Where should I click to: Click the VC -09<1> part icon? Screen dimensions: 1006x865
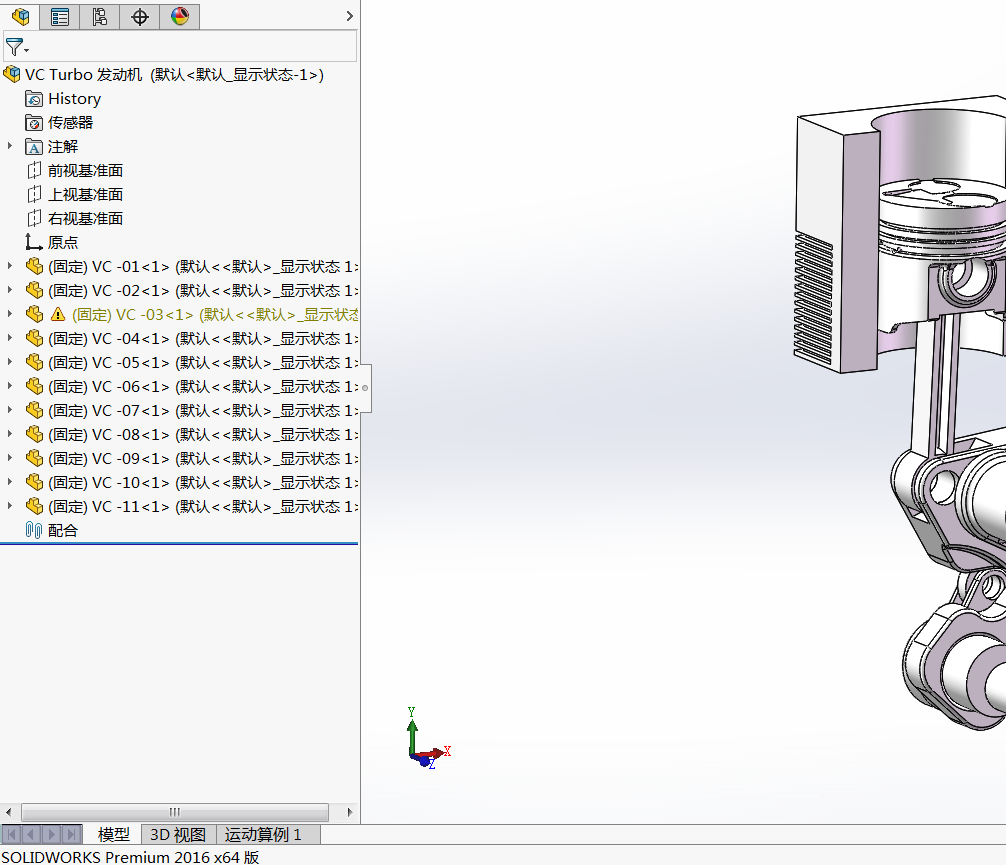click(34, 458)
